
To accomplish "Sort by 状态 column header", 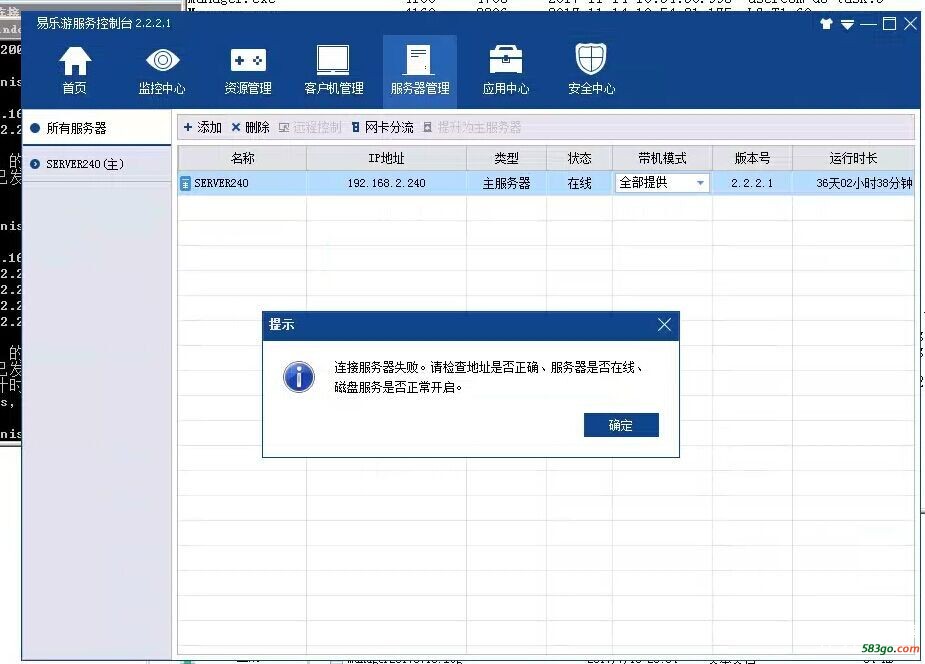I will [579, 158].
